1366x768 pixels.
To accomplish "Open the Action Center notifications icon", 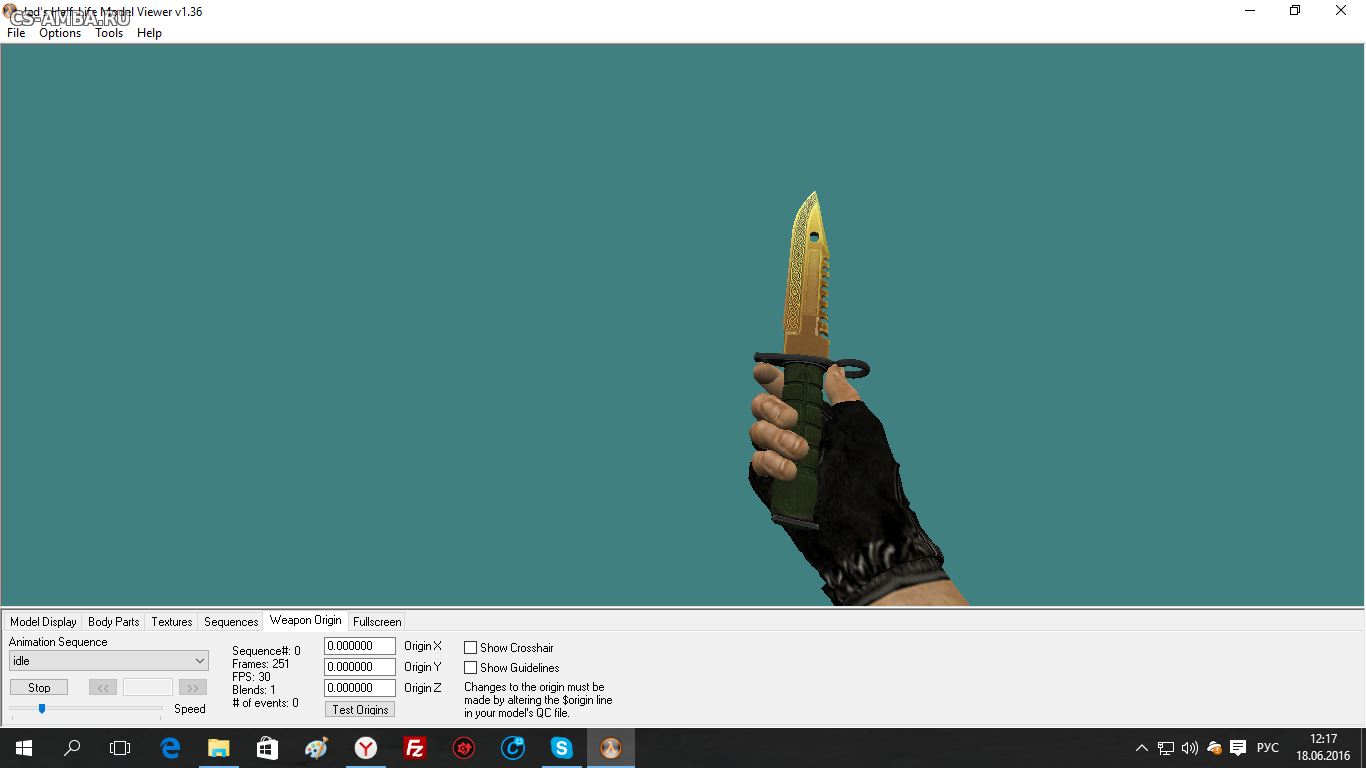I will coord(1238,748).
